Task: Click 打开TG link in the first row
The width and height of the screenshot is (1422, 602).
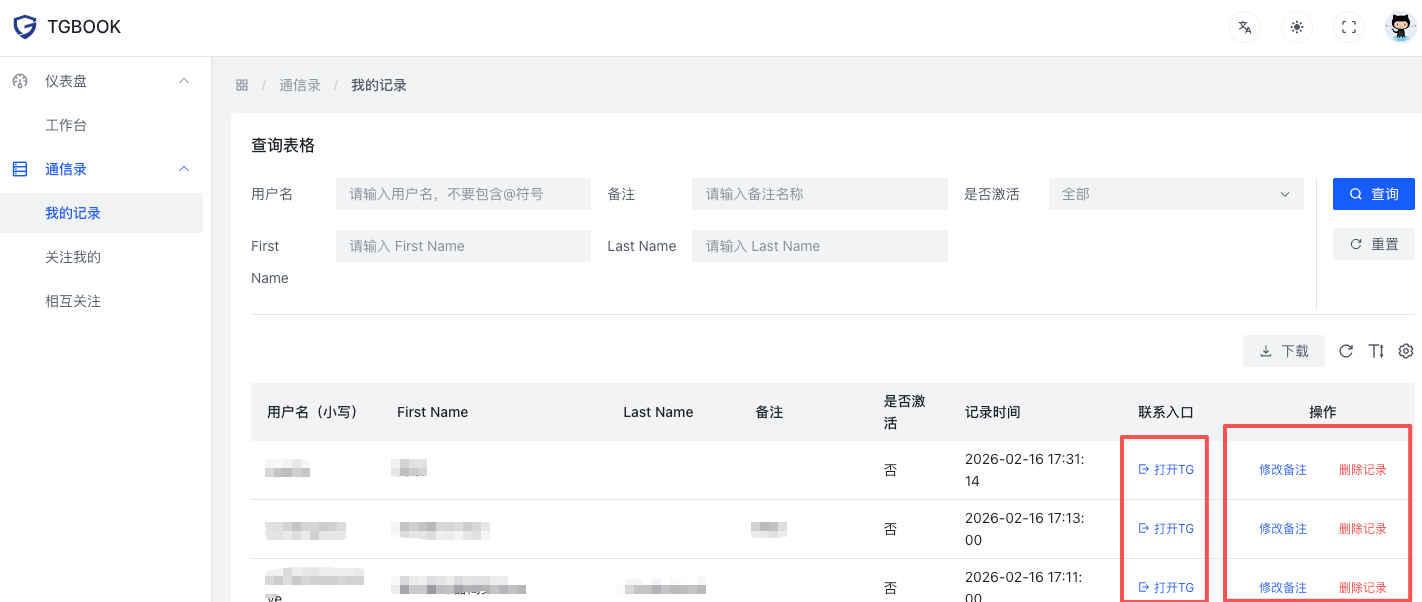Action: pos(1166,470)
